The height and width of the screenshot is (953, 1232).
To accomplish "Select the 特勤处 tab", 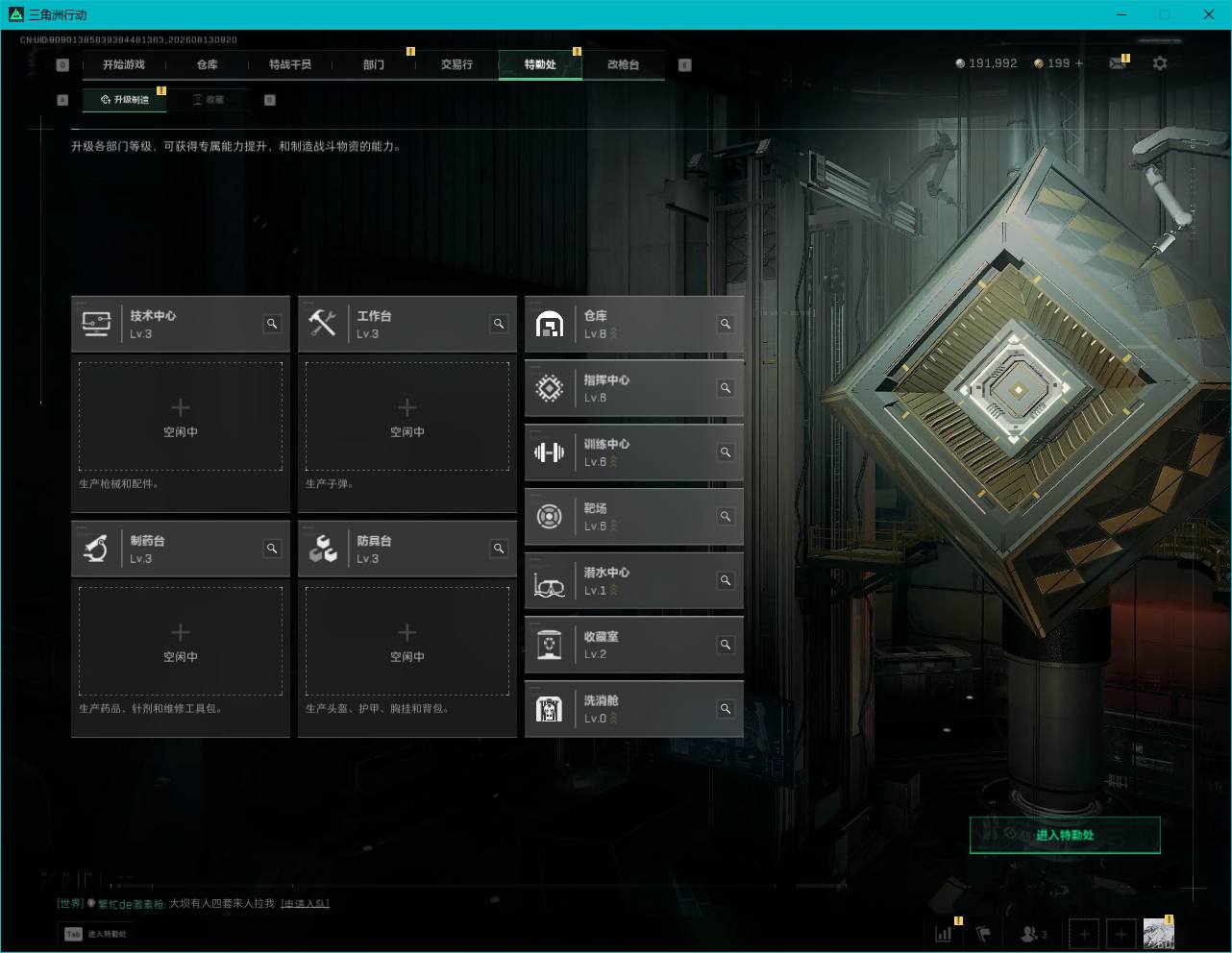I will click(x=540, y=64).
